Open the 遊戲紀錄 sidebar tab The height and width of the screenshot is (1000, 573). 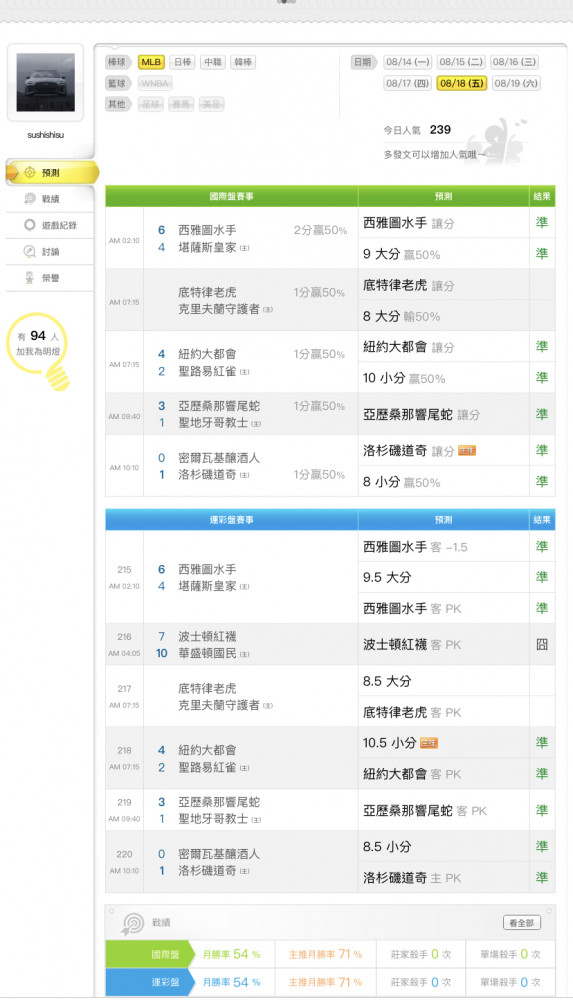(x=50, y=225)
